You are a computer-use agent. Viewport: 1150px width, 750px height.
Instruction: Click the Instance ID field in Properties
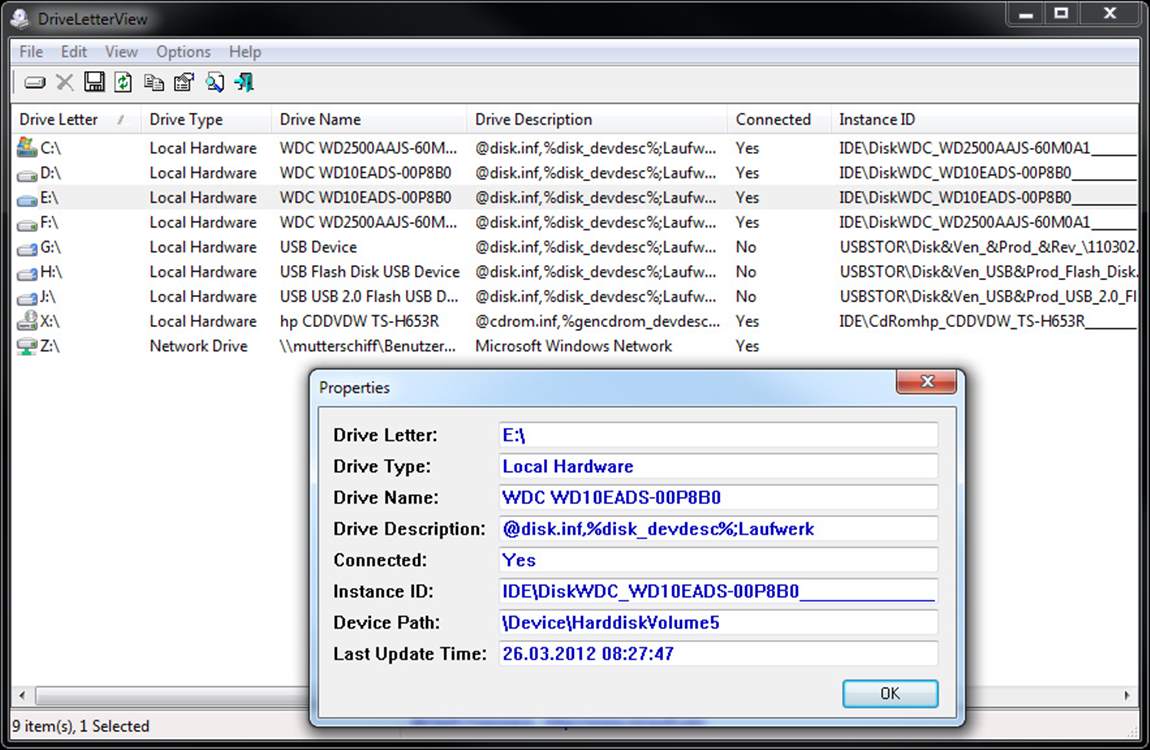click(718, 591)
